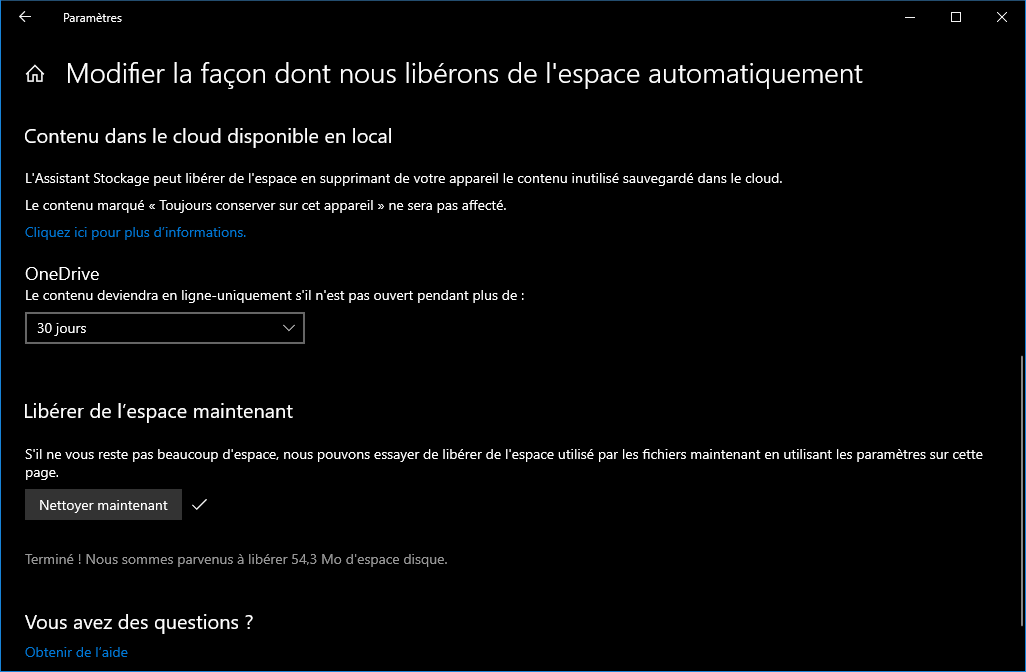1026x672 pixels.
Task: Click the vertical scrollbar thumb
Action: point(1023,491)
